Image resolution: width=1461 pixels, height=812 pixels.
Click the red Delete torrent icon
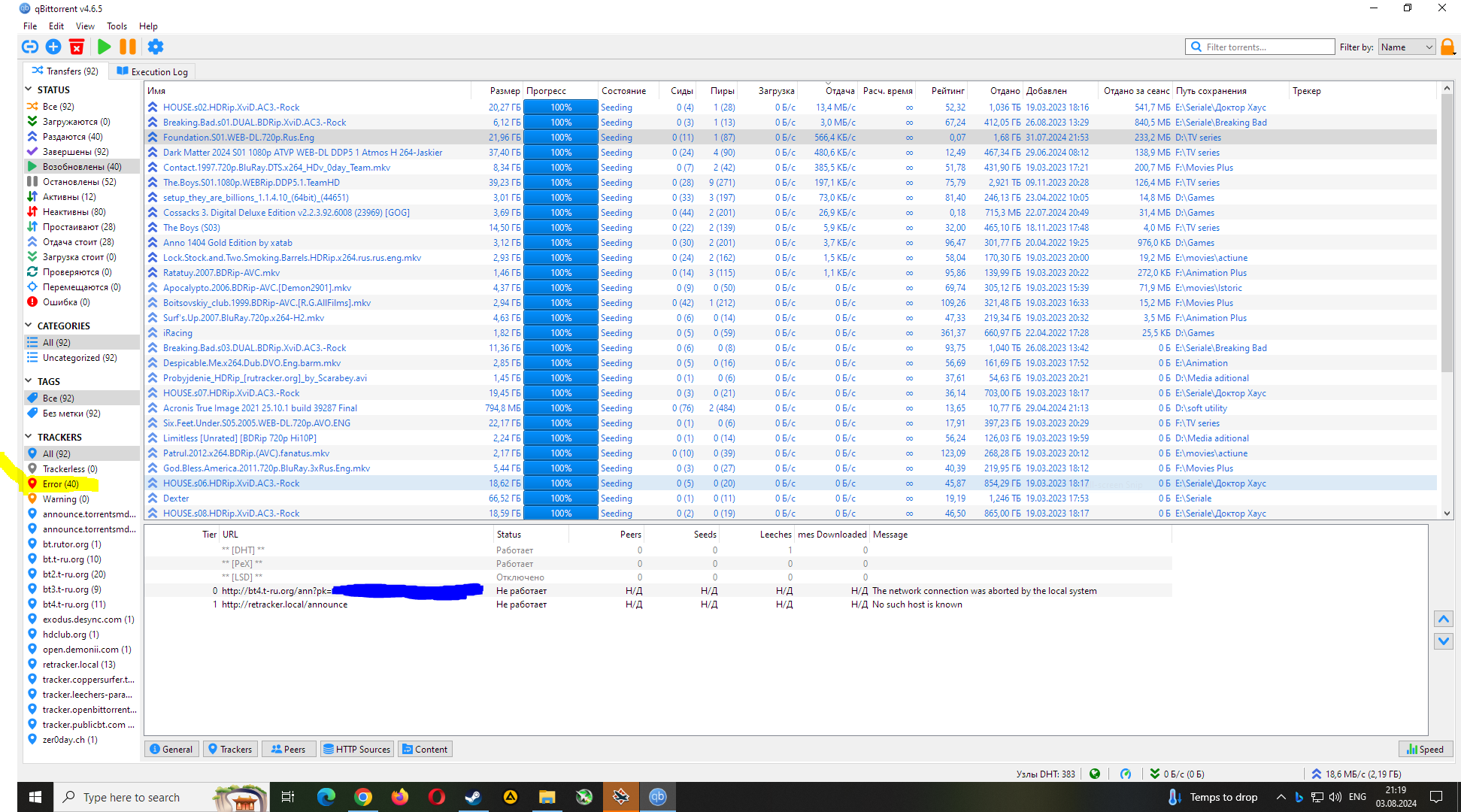[77, 47]
